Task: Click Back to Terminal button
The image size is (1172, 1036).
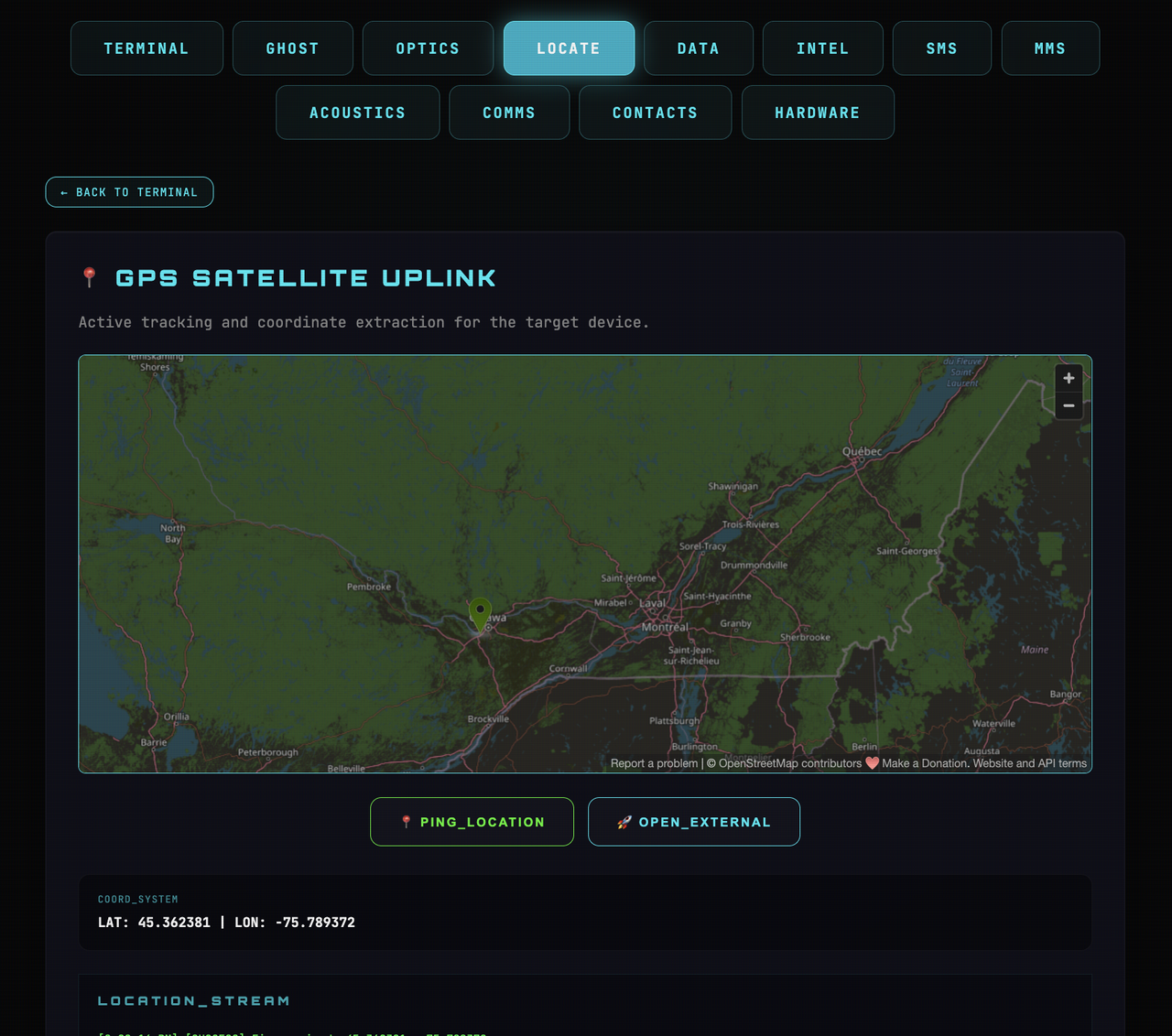Action: (x=129, y=192)
